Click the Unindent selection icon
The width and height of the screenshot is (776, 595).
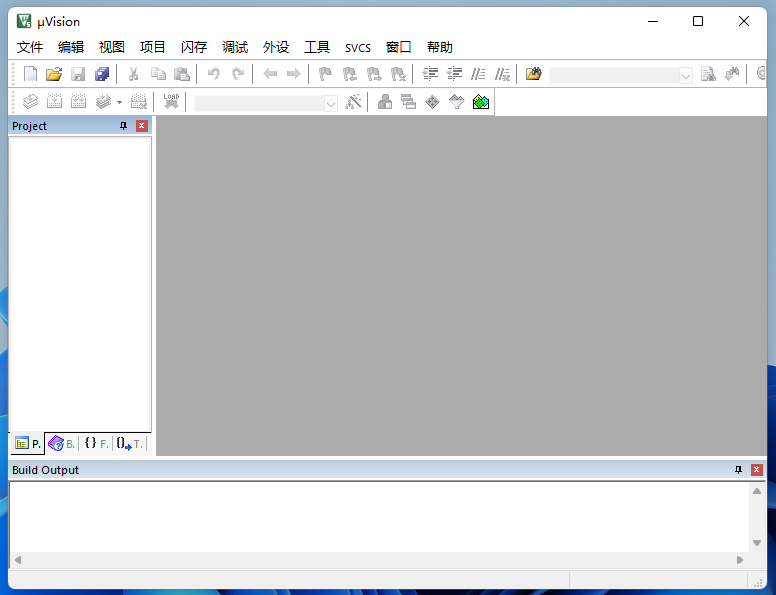click(454, 74)
